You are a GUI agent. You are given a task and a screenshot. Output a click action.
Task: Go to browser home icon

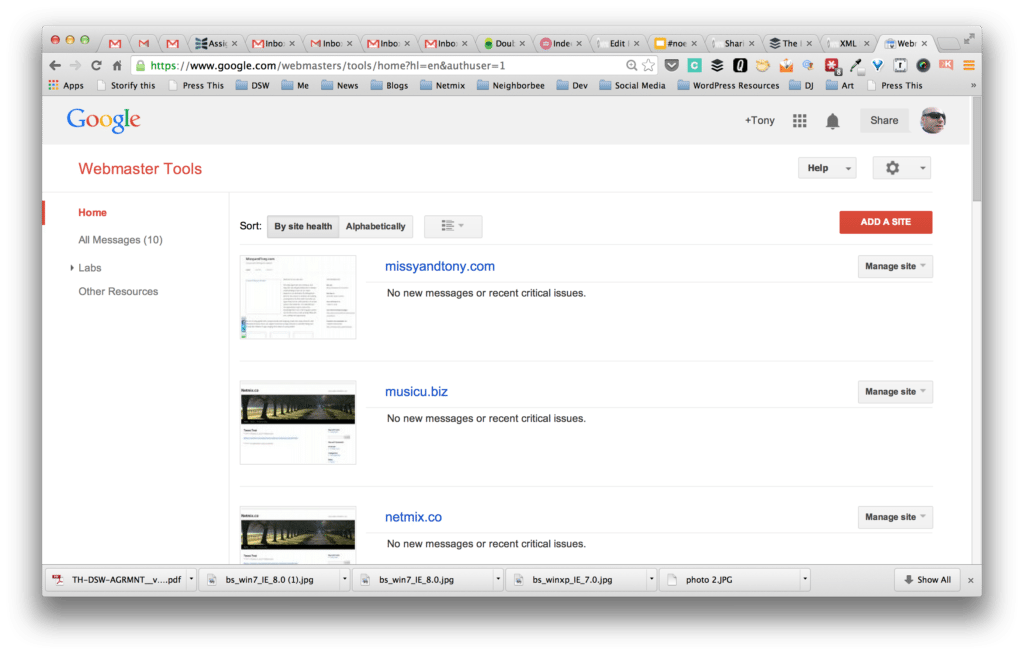click(117, 66)
